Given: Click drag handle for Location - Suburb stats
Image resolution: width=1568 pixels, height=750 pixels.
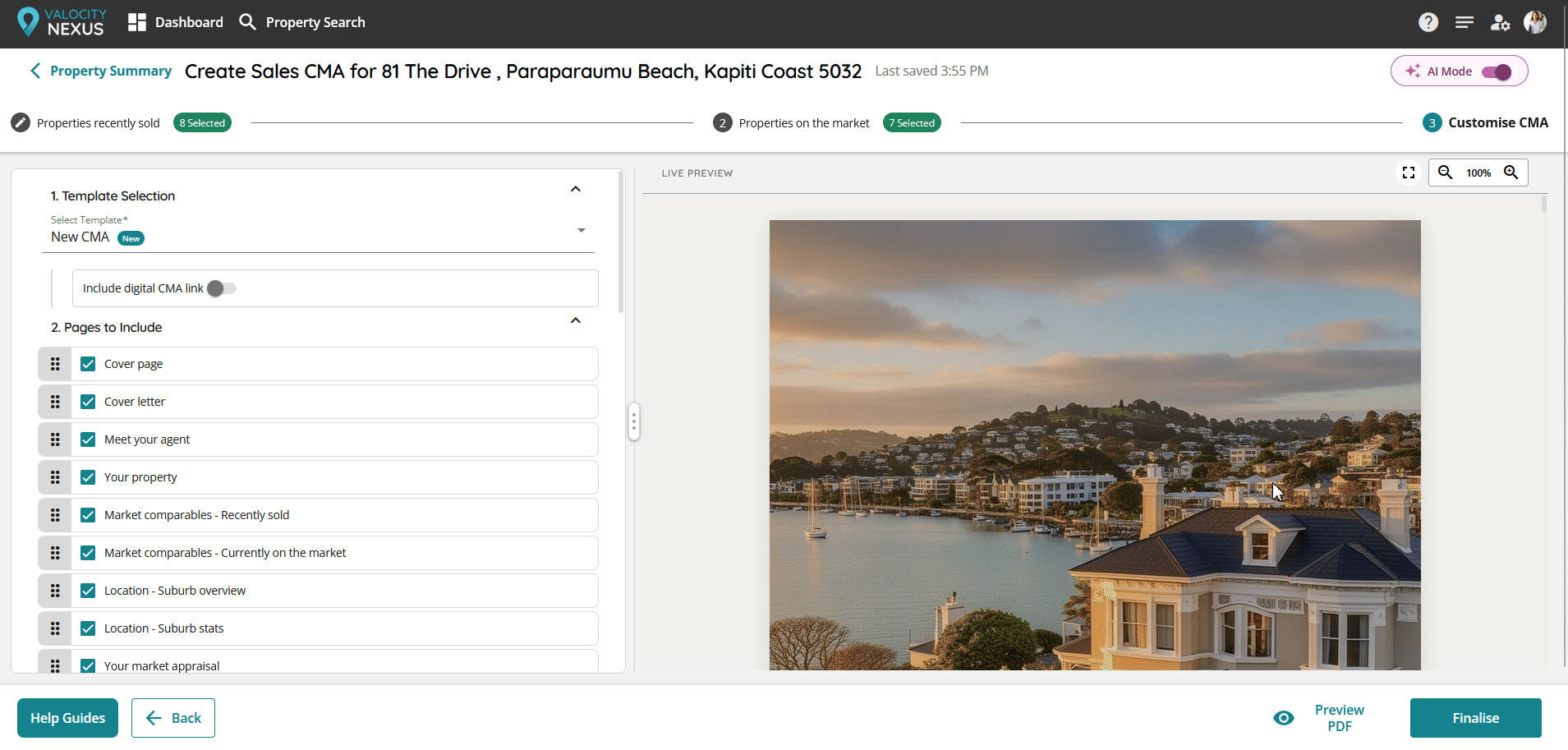Looking at the screenshot, I should [x=55, y=628].
